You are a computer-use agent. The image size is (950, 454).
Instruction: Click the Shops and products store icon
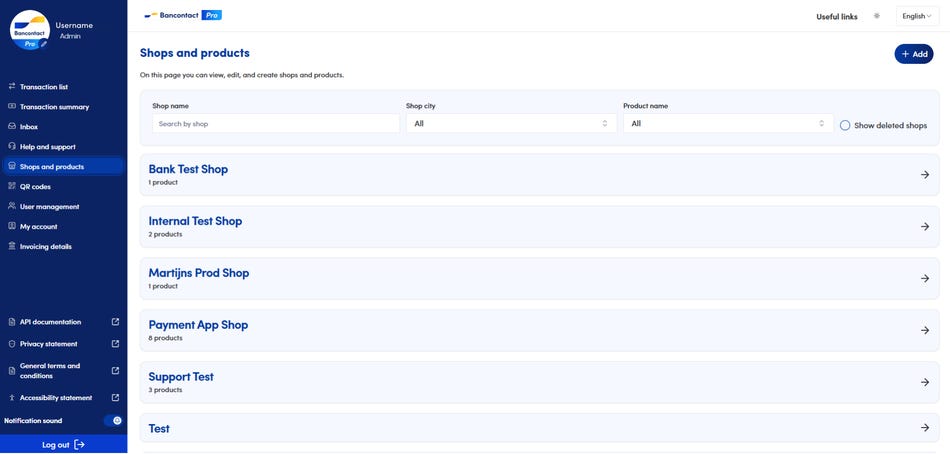pos(12,167)
